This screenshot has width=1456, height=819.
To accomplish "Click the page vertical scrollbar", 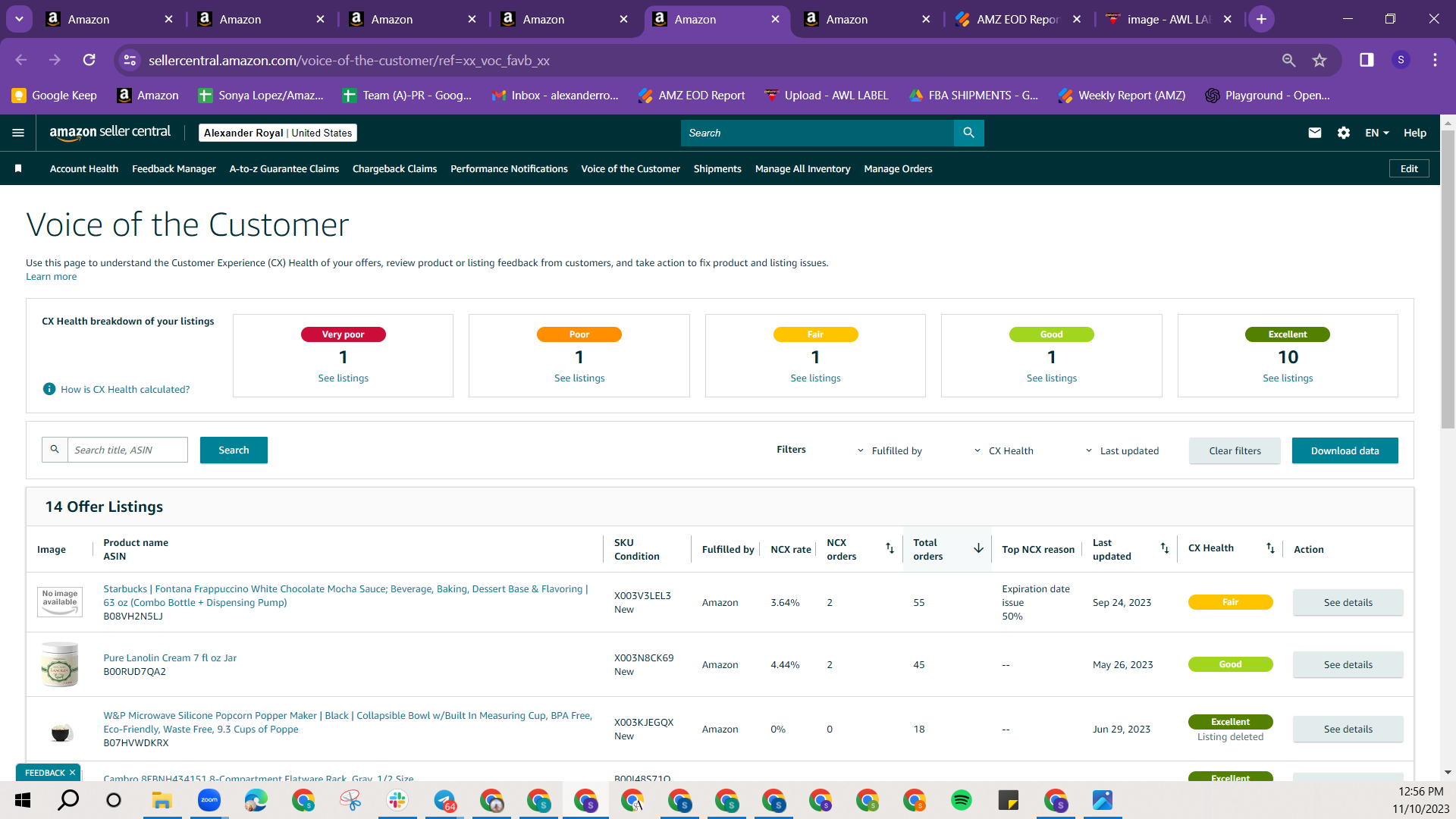I will (x=1448, y=281).
